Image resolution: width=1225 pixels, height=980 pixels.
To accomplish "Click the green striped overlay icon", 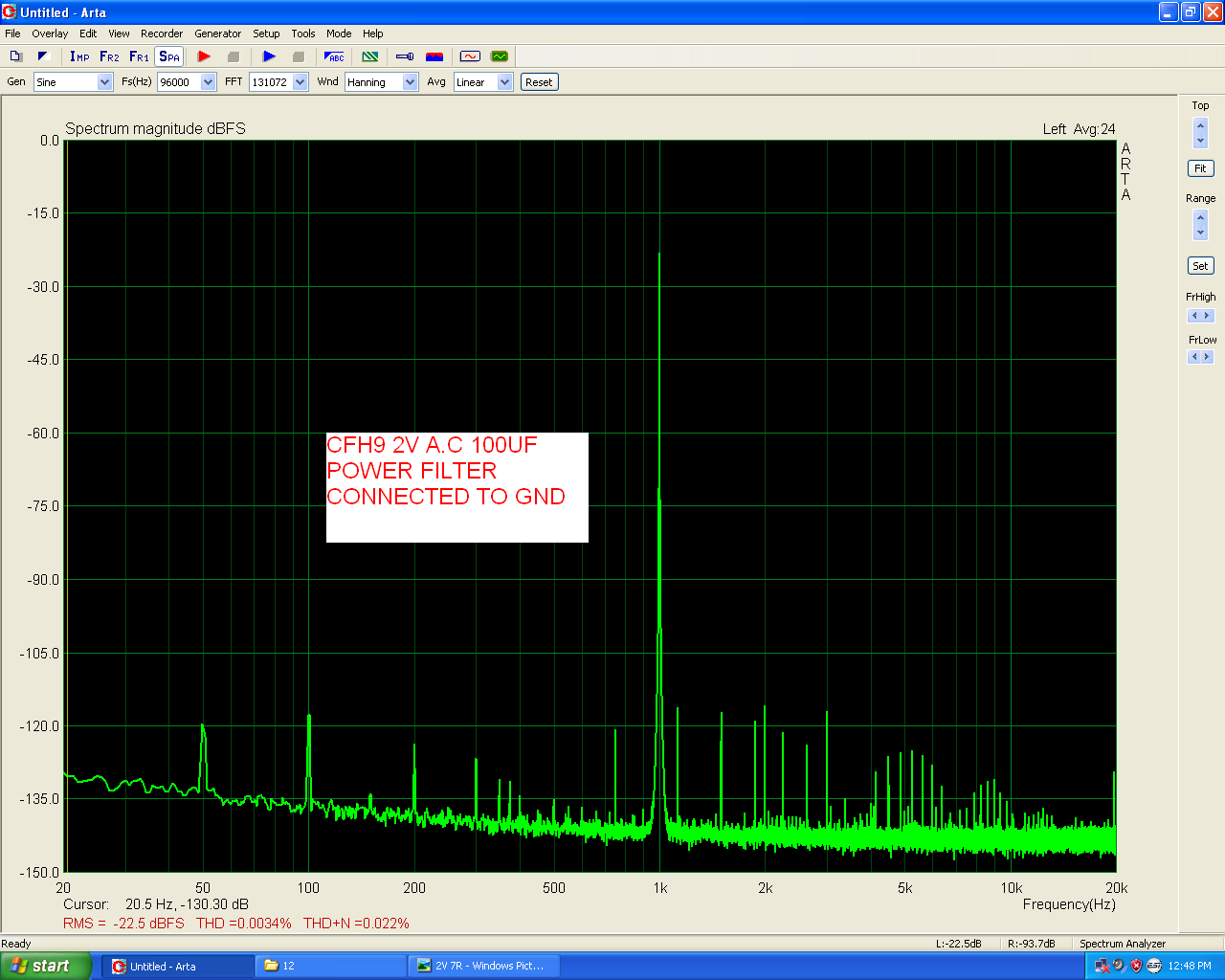I will [x=369, y=56].
